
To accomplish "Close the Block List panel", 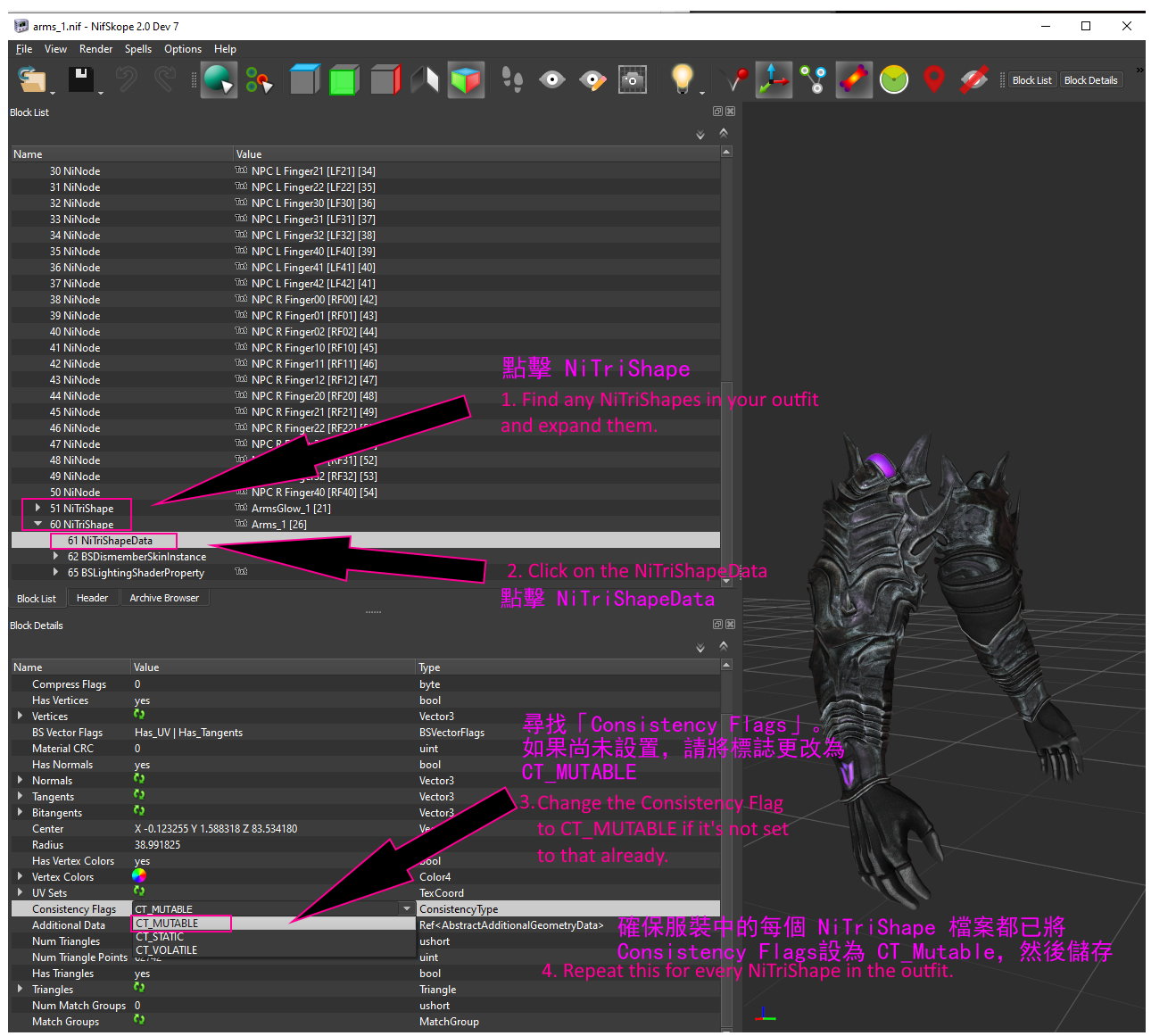I will point(730,112).
